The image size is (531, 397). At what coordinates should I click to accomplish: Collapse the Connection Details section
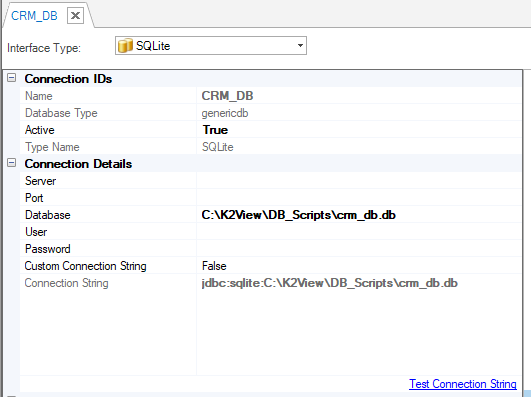coord(12,163)
